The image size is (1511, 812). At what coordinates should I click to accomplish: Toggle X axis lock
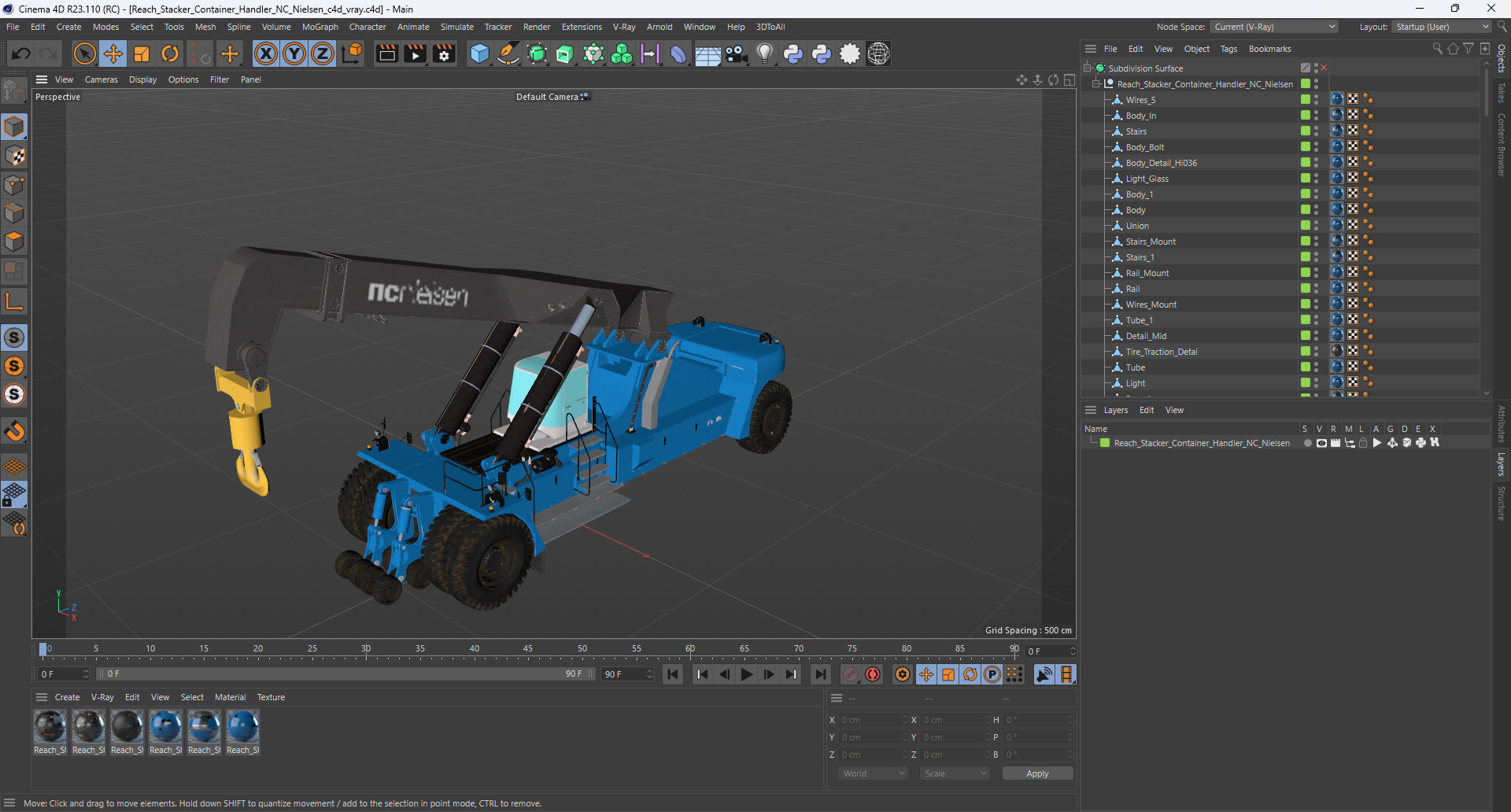pos(266,54)
